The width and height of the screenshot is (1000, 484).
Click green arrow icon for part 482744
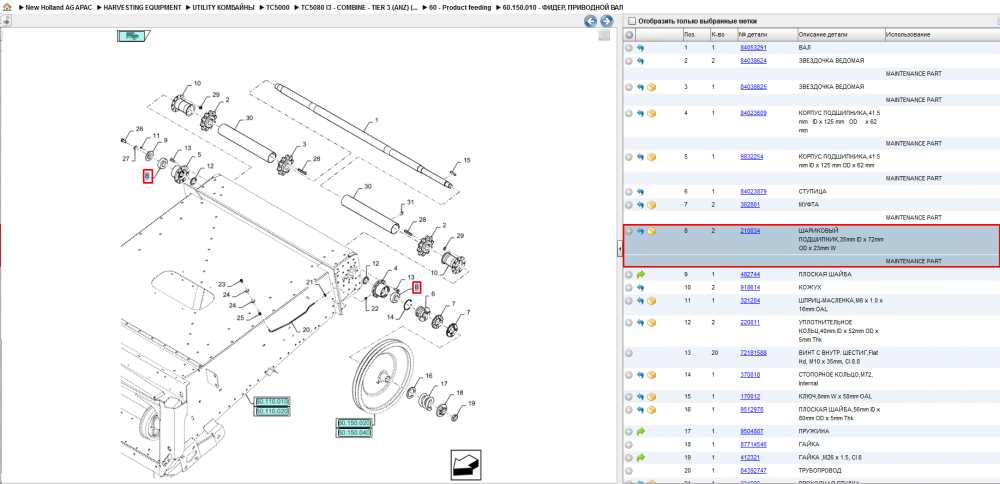(641, 274)
